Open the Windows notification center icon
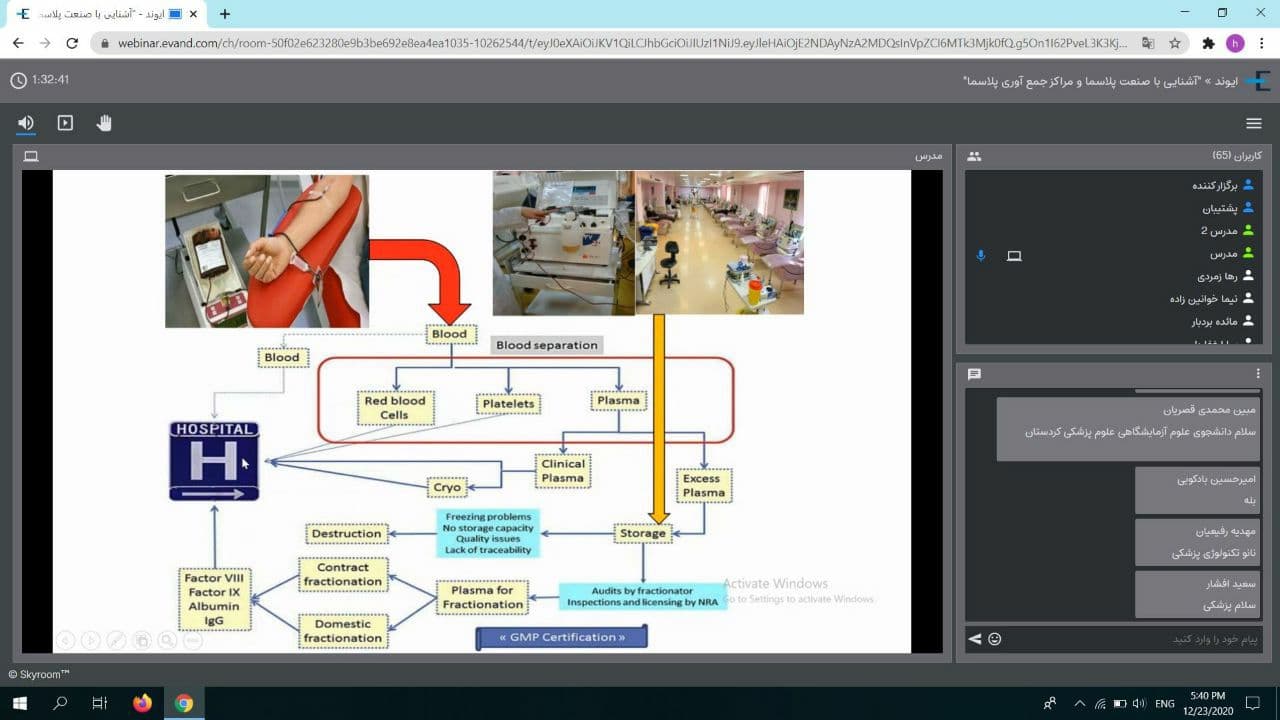 (x=1252, y=703)
